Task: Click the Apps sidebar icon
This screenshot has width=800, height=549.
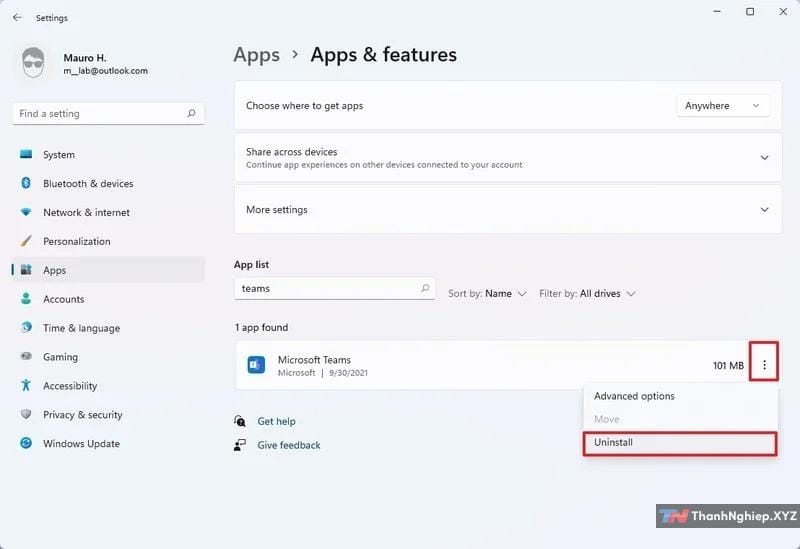Action: [26, 270]
